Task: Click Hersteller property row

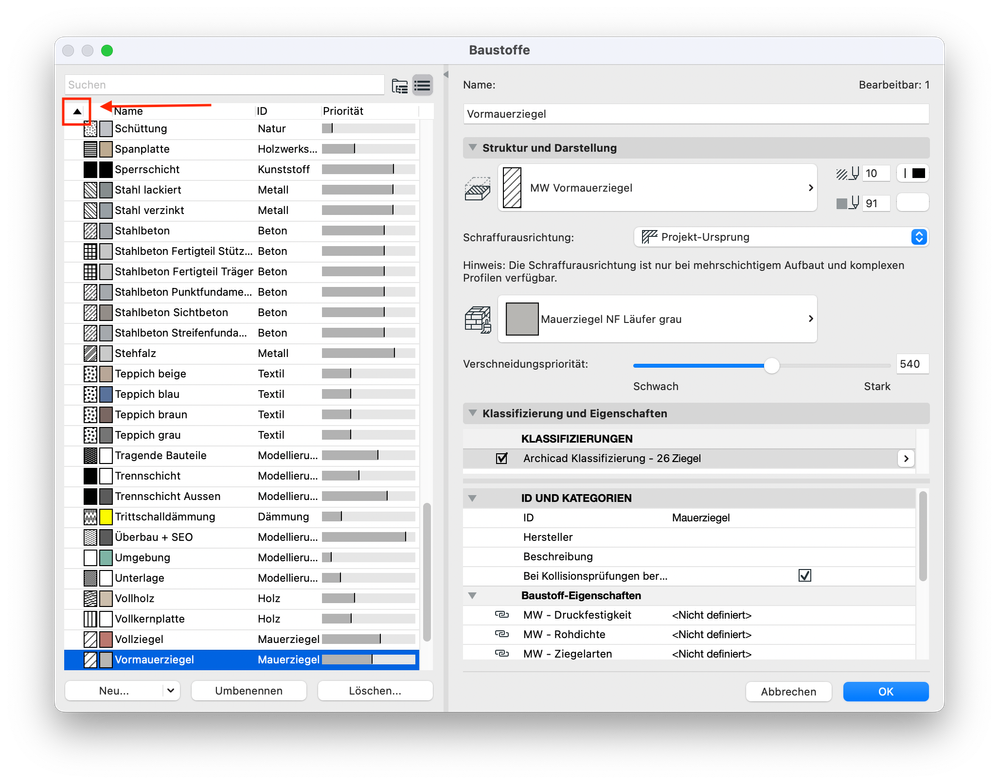Action: (689, 538)
